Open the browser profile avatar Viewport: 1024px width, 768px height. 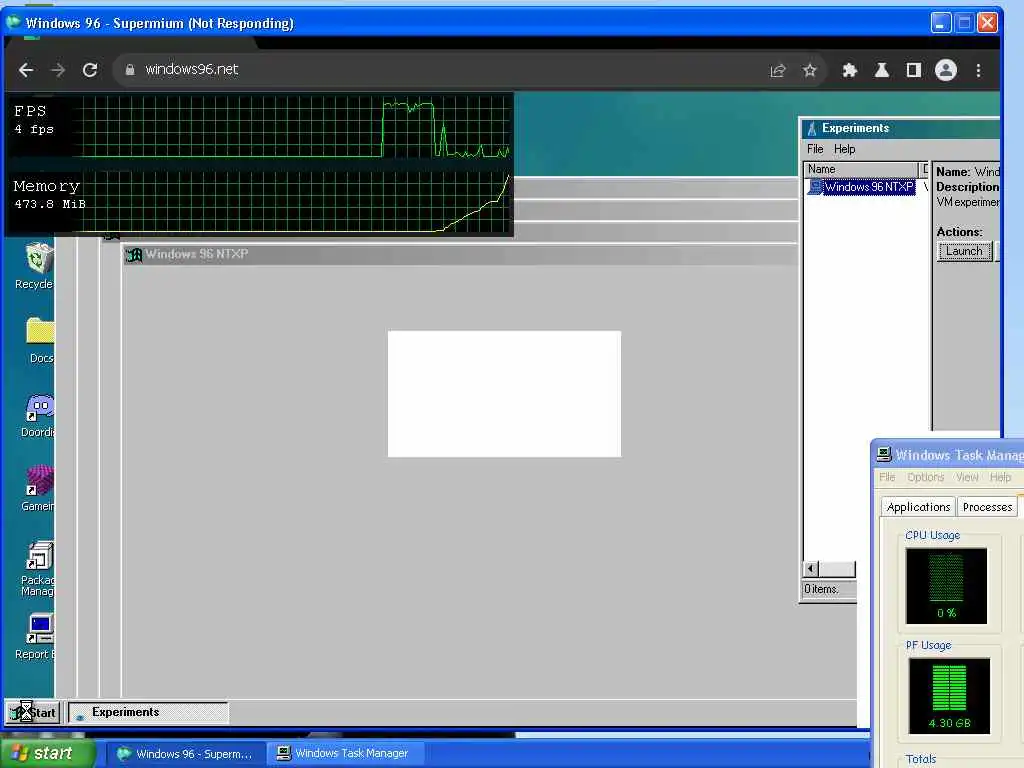[946, 70]
